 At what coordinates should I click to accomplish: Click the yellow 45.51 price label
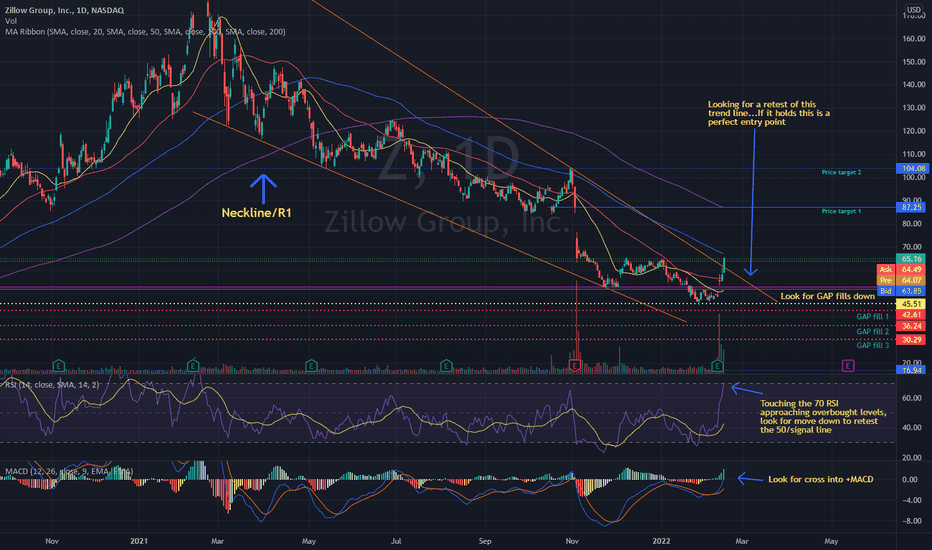pos(912,304)
